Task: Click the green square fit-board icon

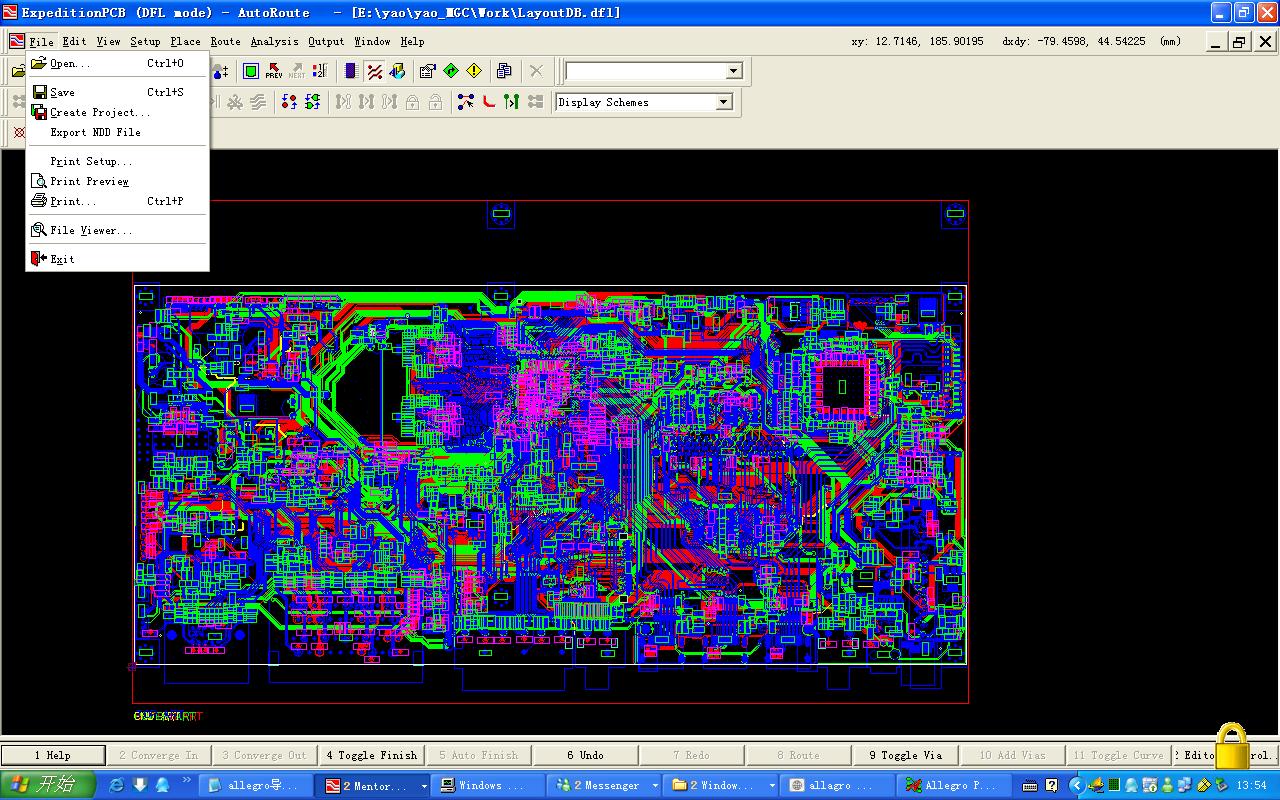Action: [x=250, y=71]
